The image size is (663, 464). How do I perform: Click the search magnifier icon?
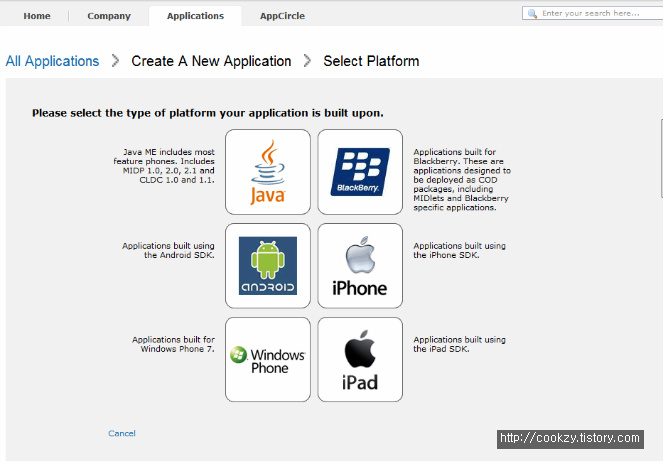pyautogui.click(x=532, y=14)
